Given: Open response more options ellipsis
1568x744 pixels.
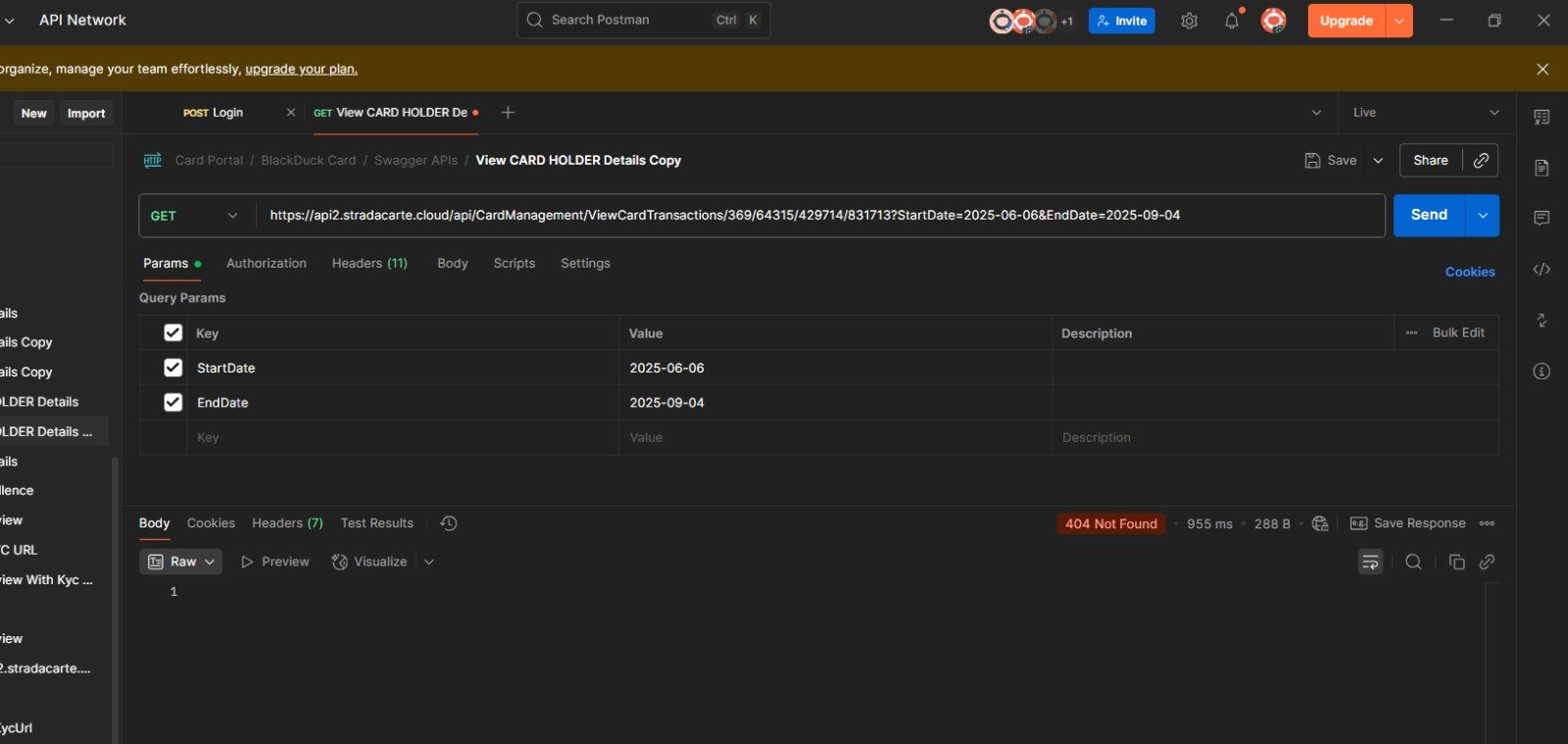Looking at the screenshot, I should (x=1487, y=523).
